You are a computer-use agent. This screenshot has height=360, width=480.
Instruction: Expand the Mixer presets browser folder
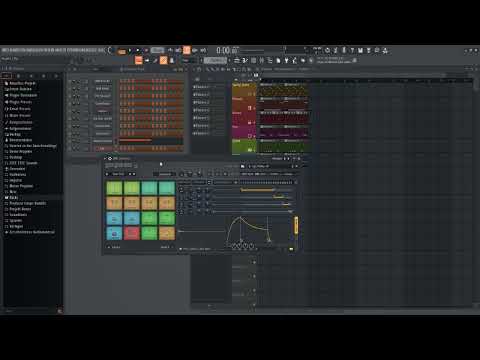[17, 115]
